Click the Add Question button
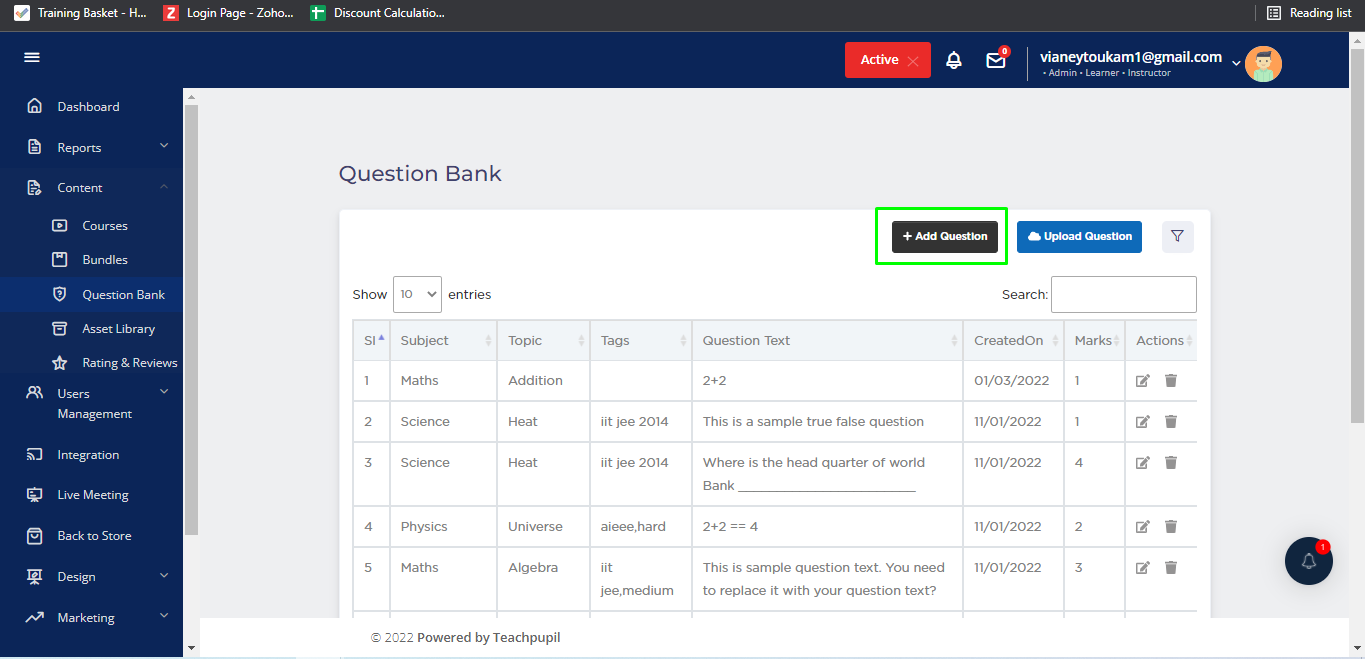The width and height of the screenshot is (1365, 659). tap(945, 237)
